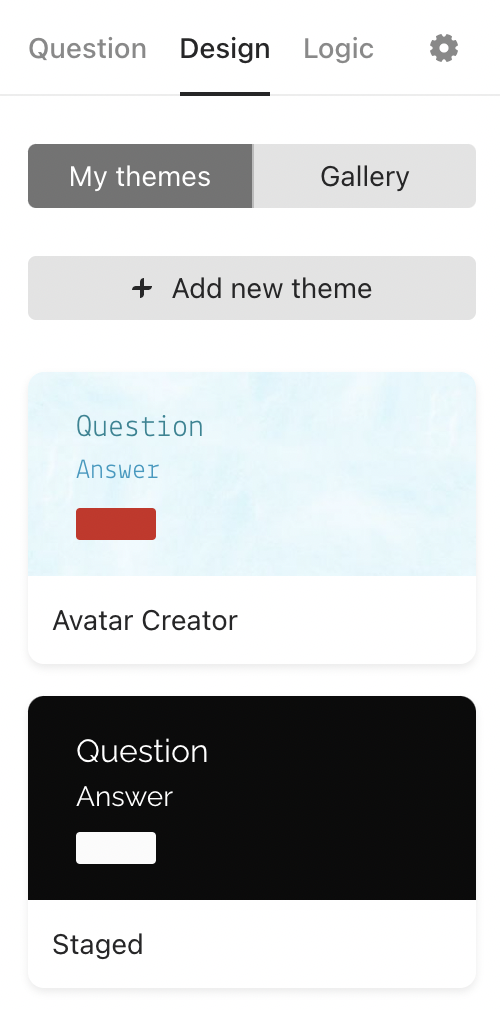Screen dimensions: 500x1010
Task: Open the settings gear icon
Action: pyautogui.click(x=444, y=48)
